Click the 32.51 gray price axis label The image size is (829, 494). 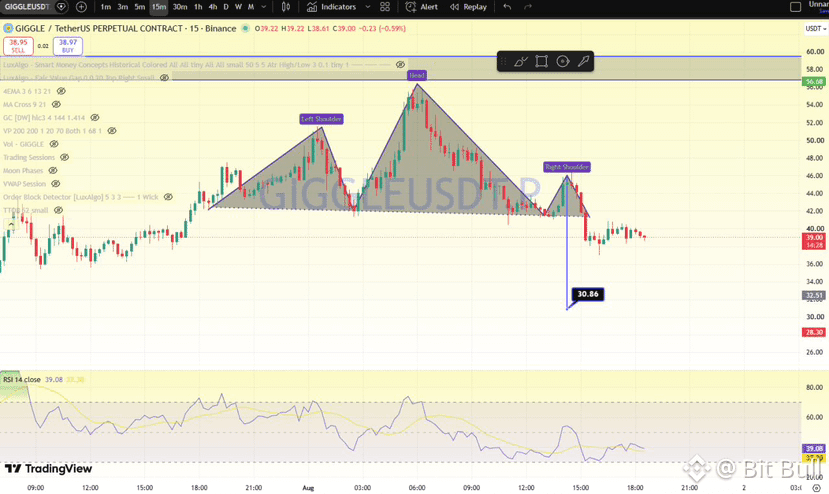click(814, 296)
